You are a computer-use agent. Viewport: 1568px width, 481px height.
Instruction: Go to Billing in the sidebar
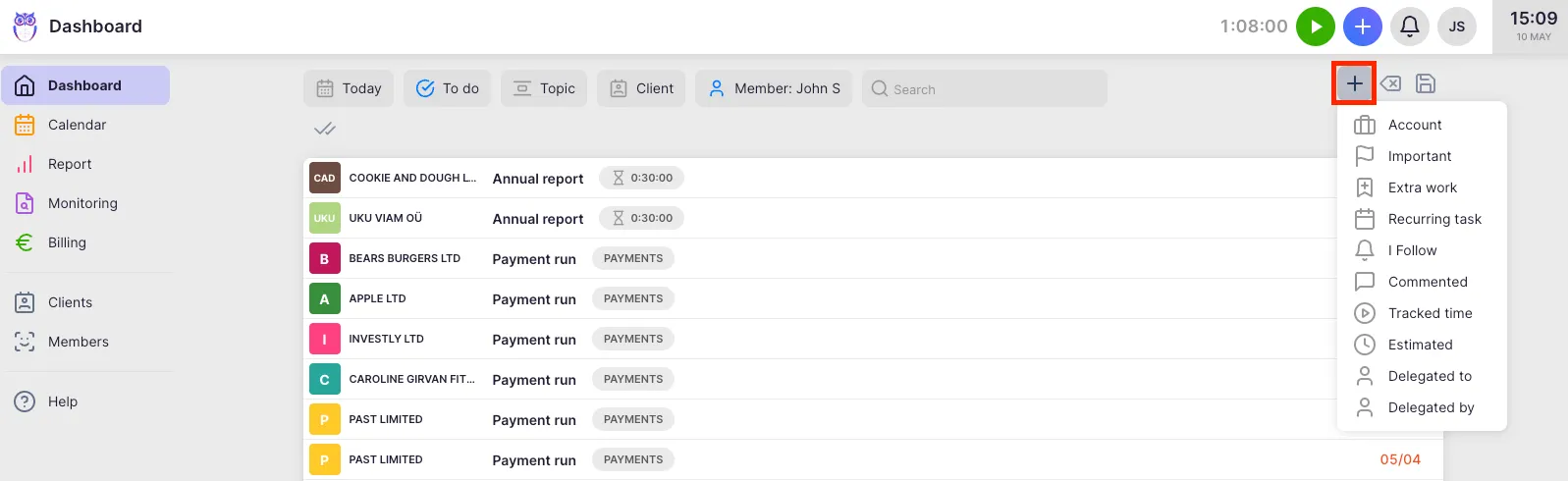(x=67, y=242)
